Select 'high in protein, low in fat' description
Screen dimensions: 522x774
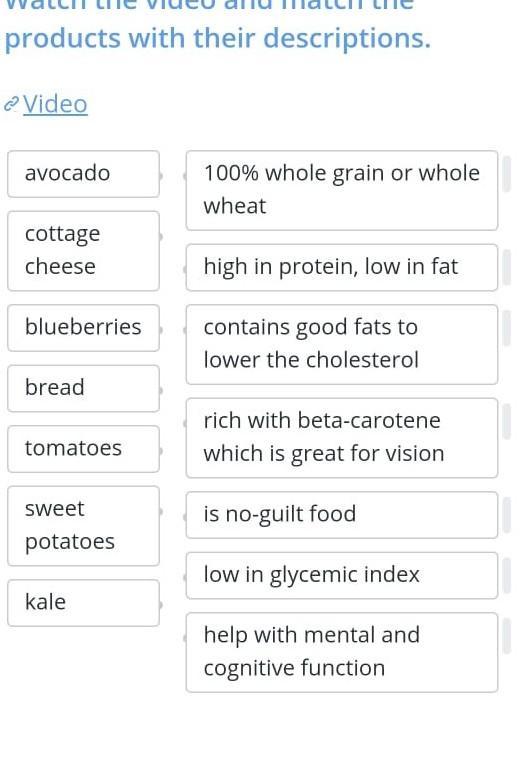click(x=342, y=268)
